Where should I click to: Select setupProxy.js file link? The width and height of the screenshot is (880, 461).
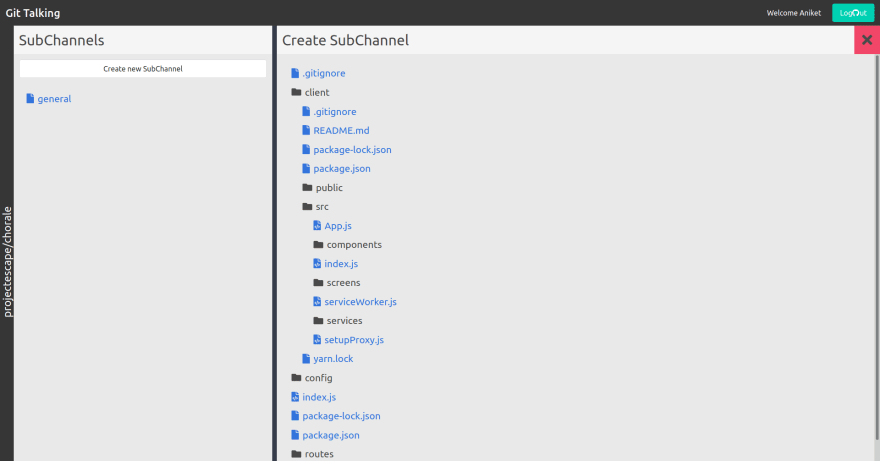point(354,340)
